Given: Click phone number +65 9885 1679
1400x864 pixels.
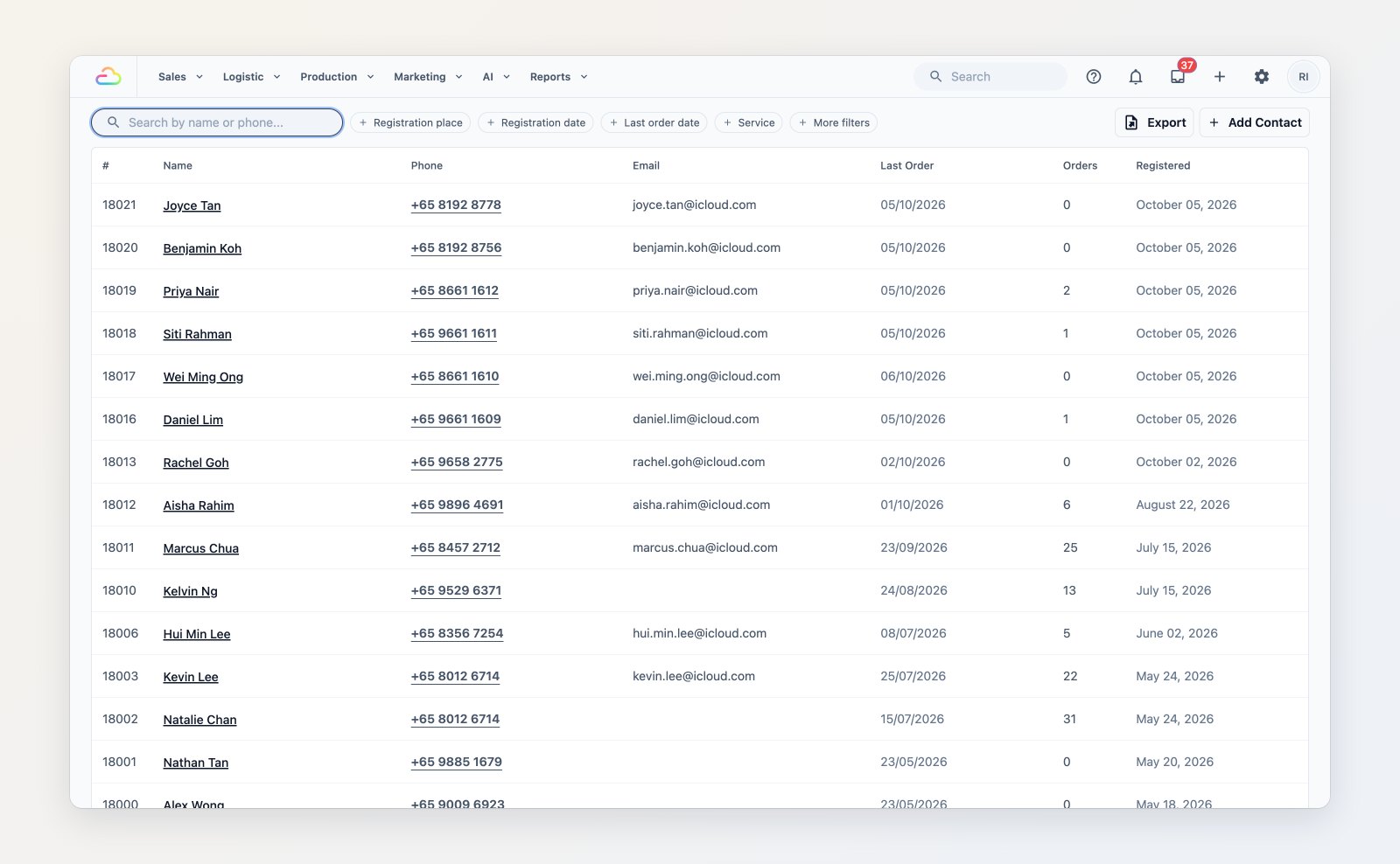Looking at the screenshot, I should point(457,763).
